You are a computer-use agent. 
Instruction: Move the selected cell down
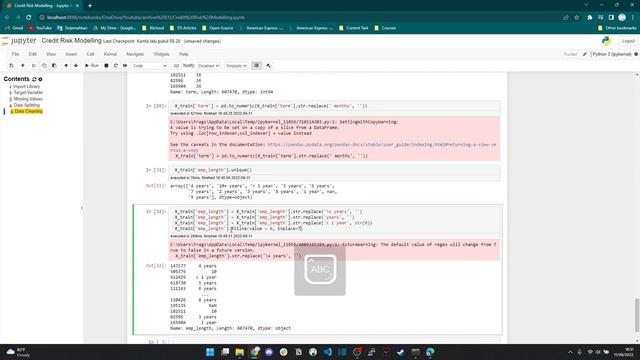(x=76, y=66)
